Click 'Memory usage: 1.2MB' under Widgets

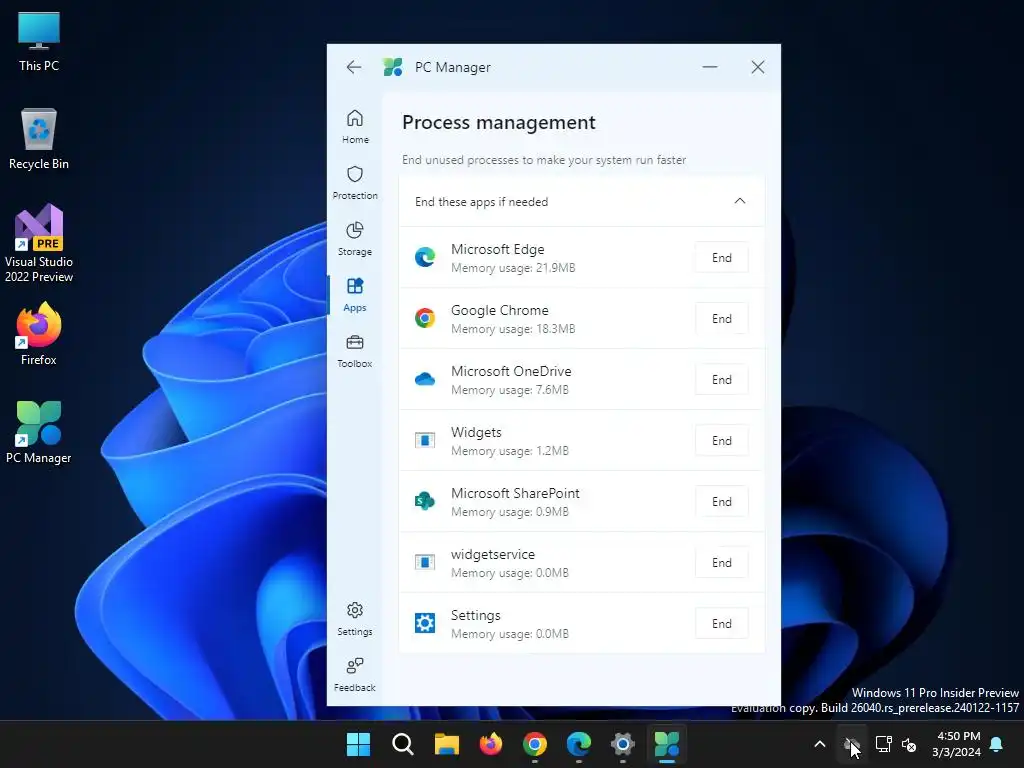point(510,451)
